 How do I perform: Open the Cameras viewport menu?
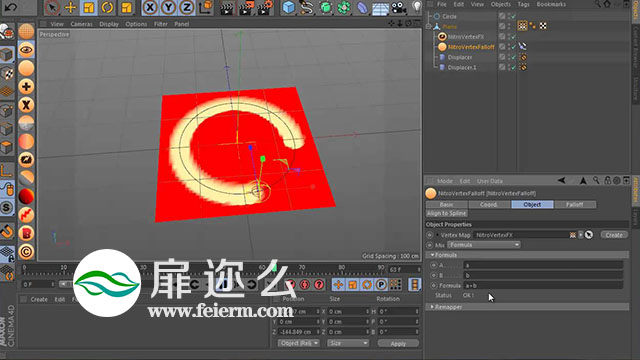[81, 24]
